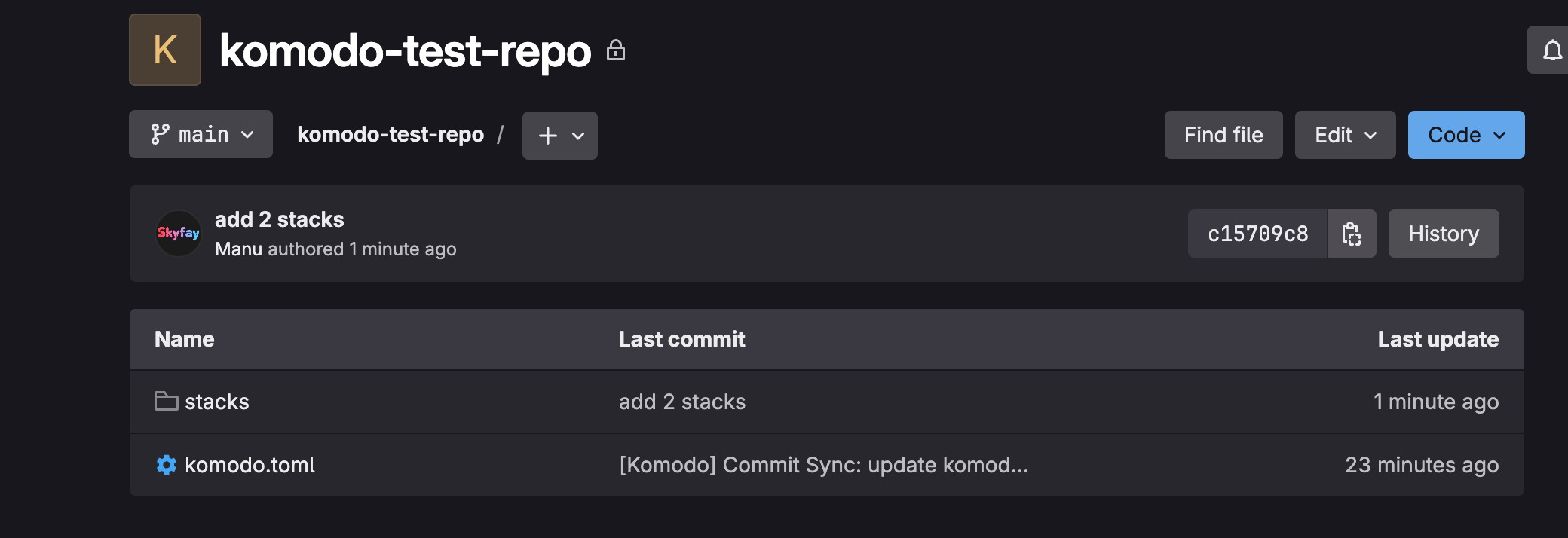This screenshot has width=1568, height=538.
Task: Click the private lock icon by title
Action: (616, 50)
